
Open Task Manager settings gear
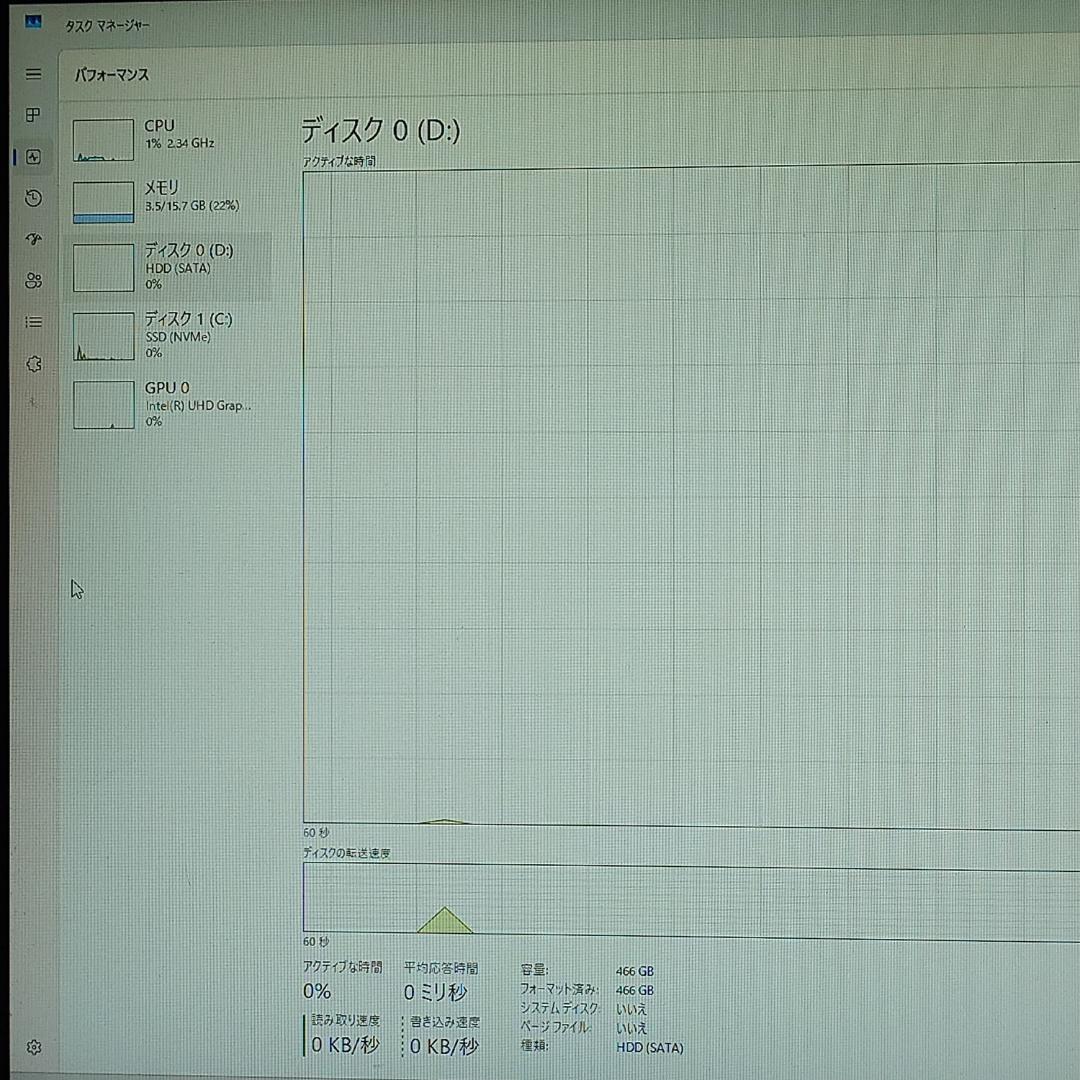(x=34, y=1048)
